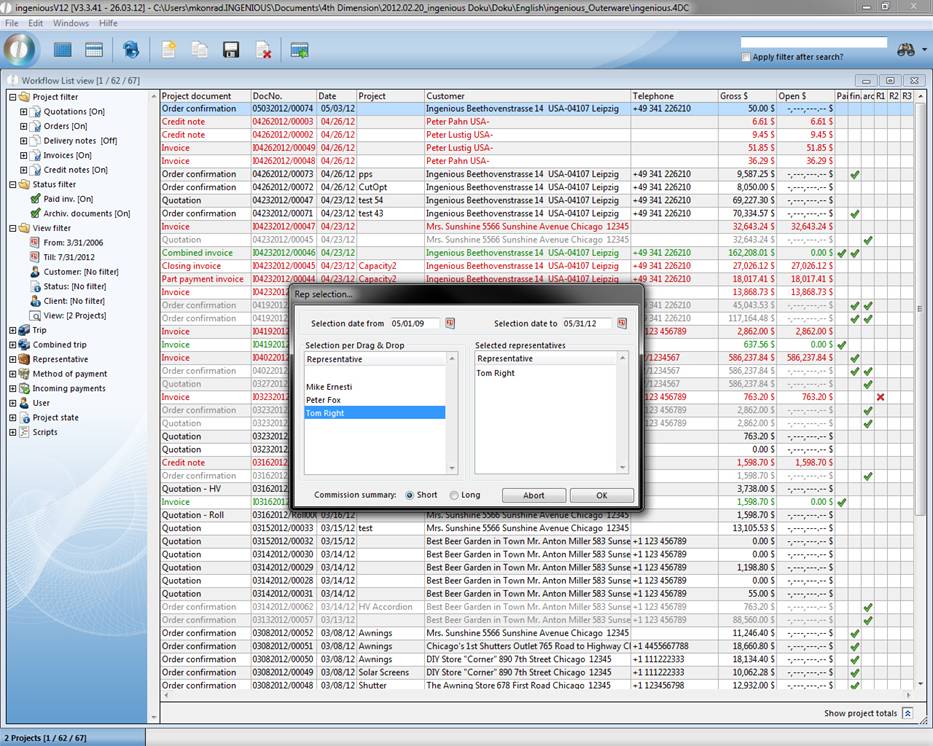Click the save floppy disk toolbar icon

(231, 50)
